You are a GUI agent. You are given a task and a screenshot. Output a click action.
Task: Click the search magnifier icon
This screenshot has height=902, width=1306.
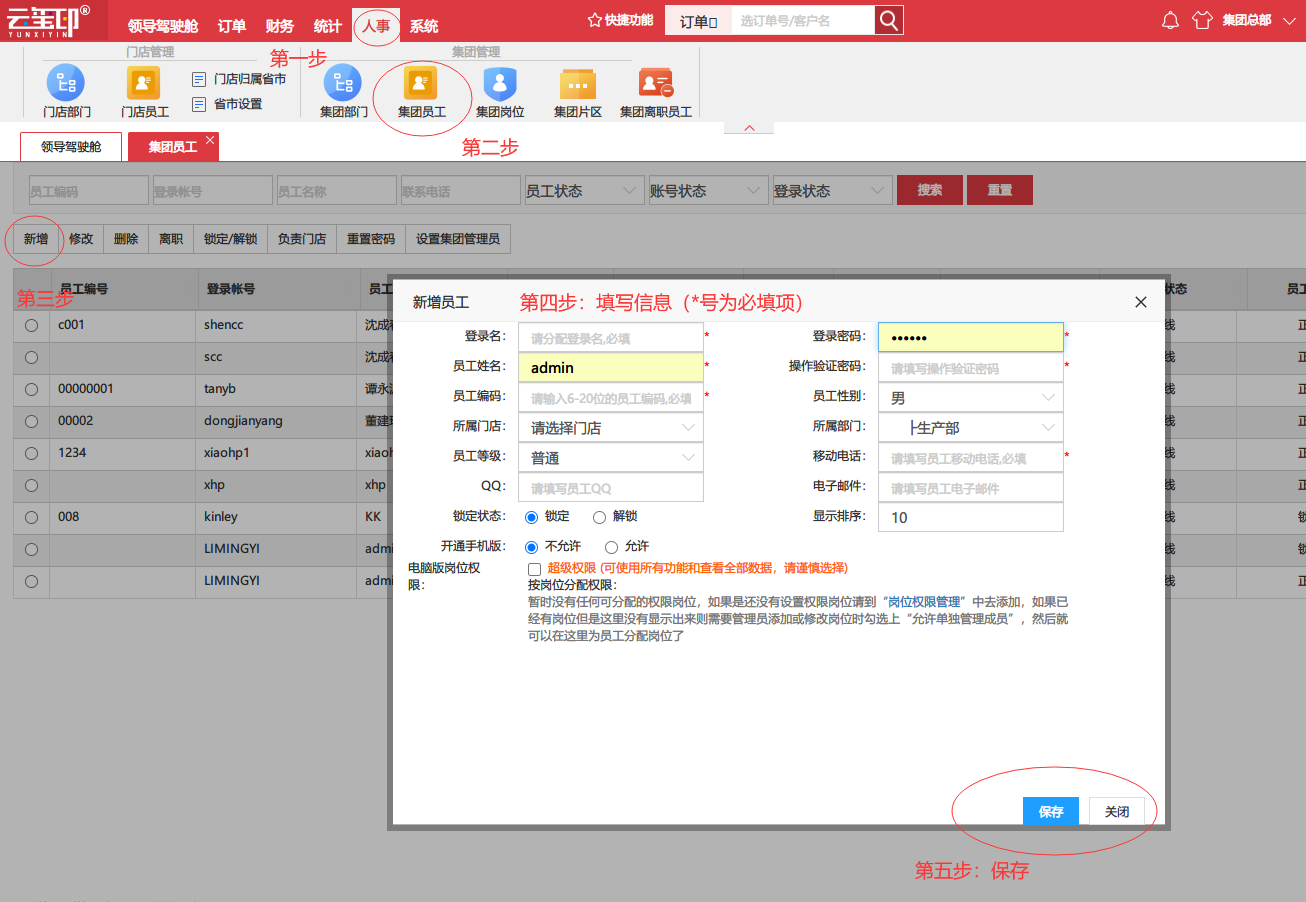(888, 20)
